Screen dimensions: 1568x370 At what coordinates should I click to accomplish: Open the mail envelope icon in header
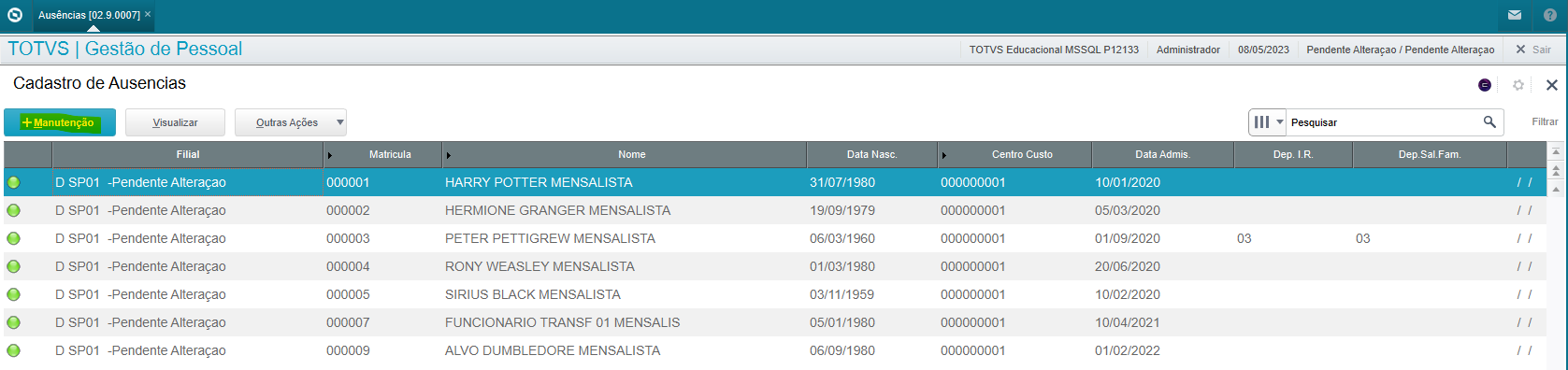(x=1515, y=15)
